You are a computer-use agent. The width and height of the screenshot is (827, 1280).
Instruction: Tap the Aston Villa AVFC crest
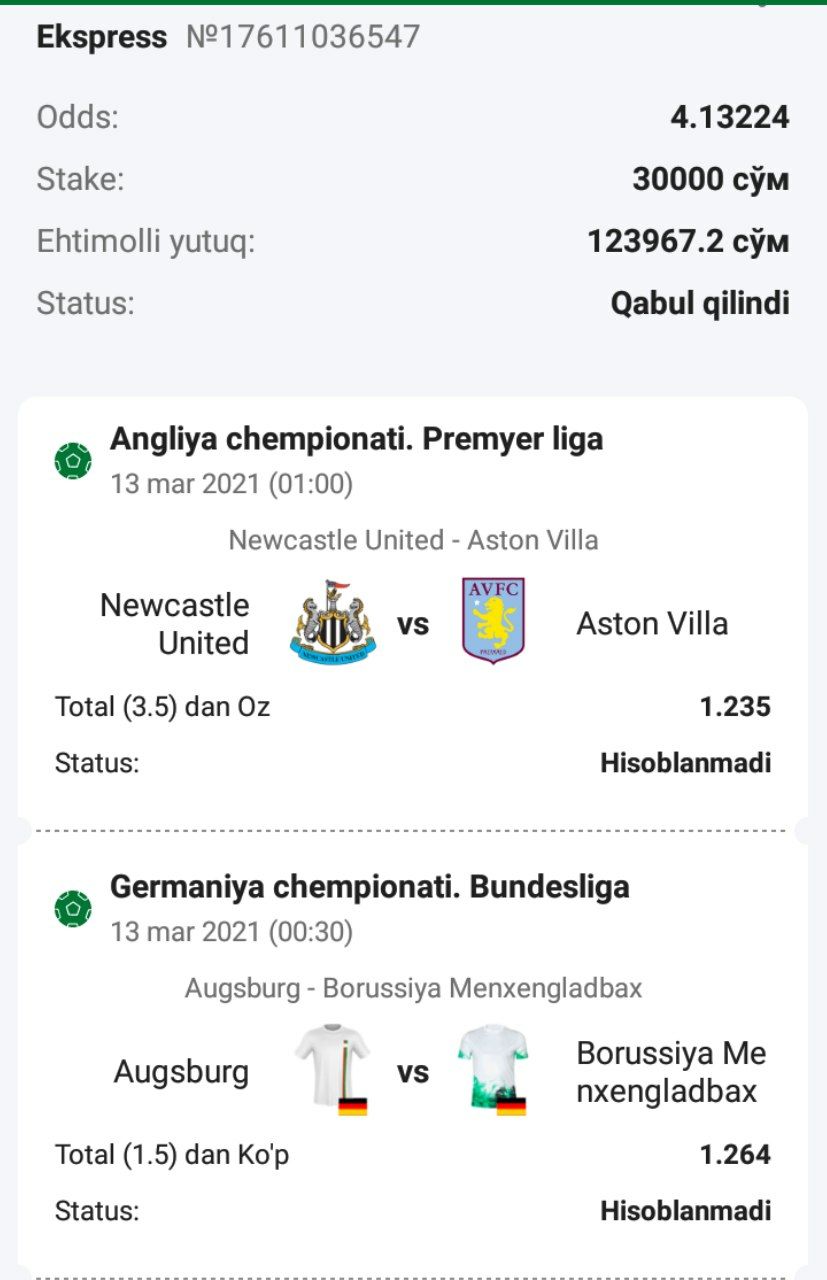[x=493, y=621]
